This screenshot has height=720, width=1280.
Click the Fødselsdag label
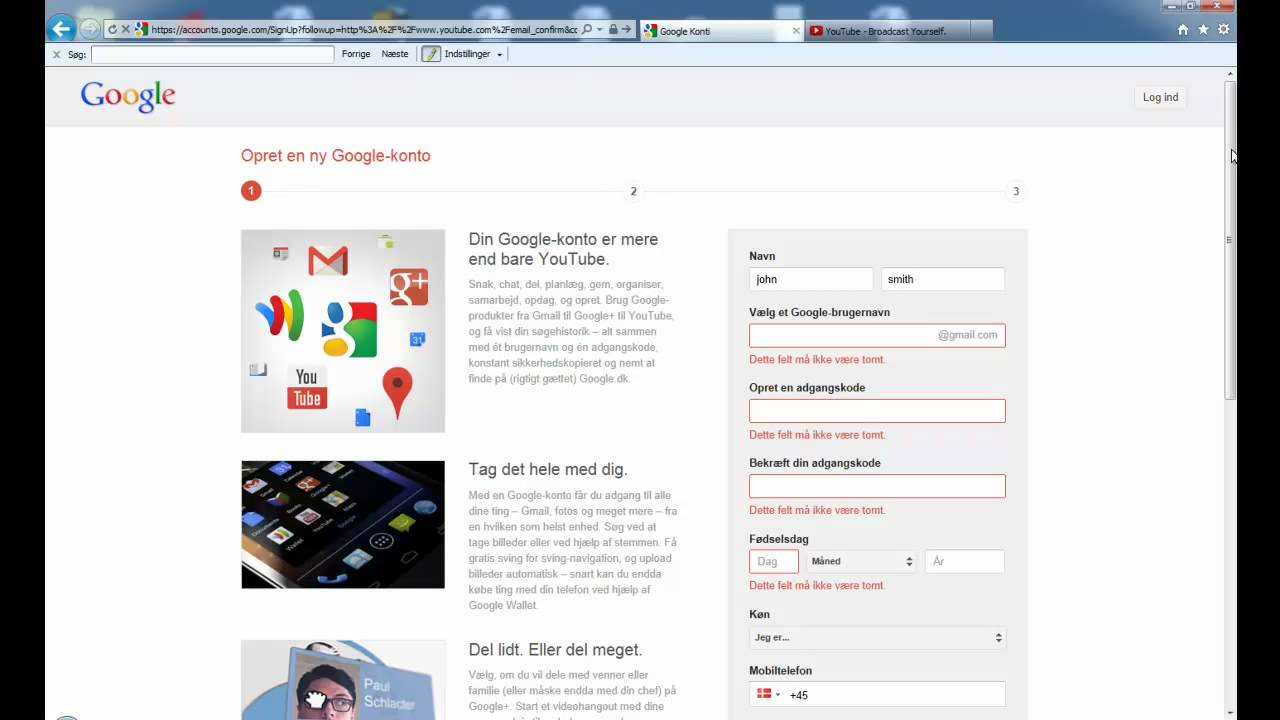(779, 539)
